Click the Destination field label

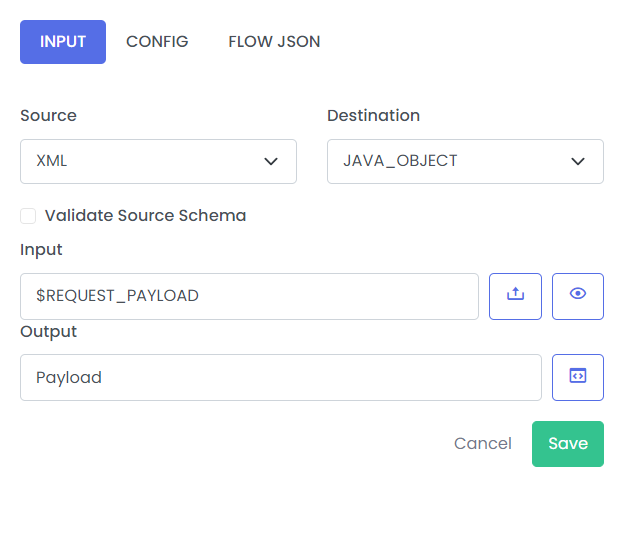tap(373, 116)
